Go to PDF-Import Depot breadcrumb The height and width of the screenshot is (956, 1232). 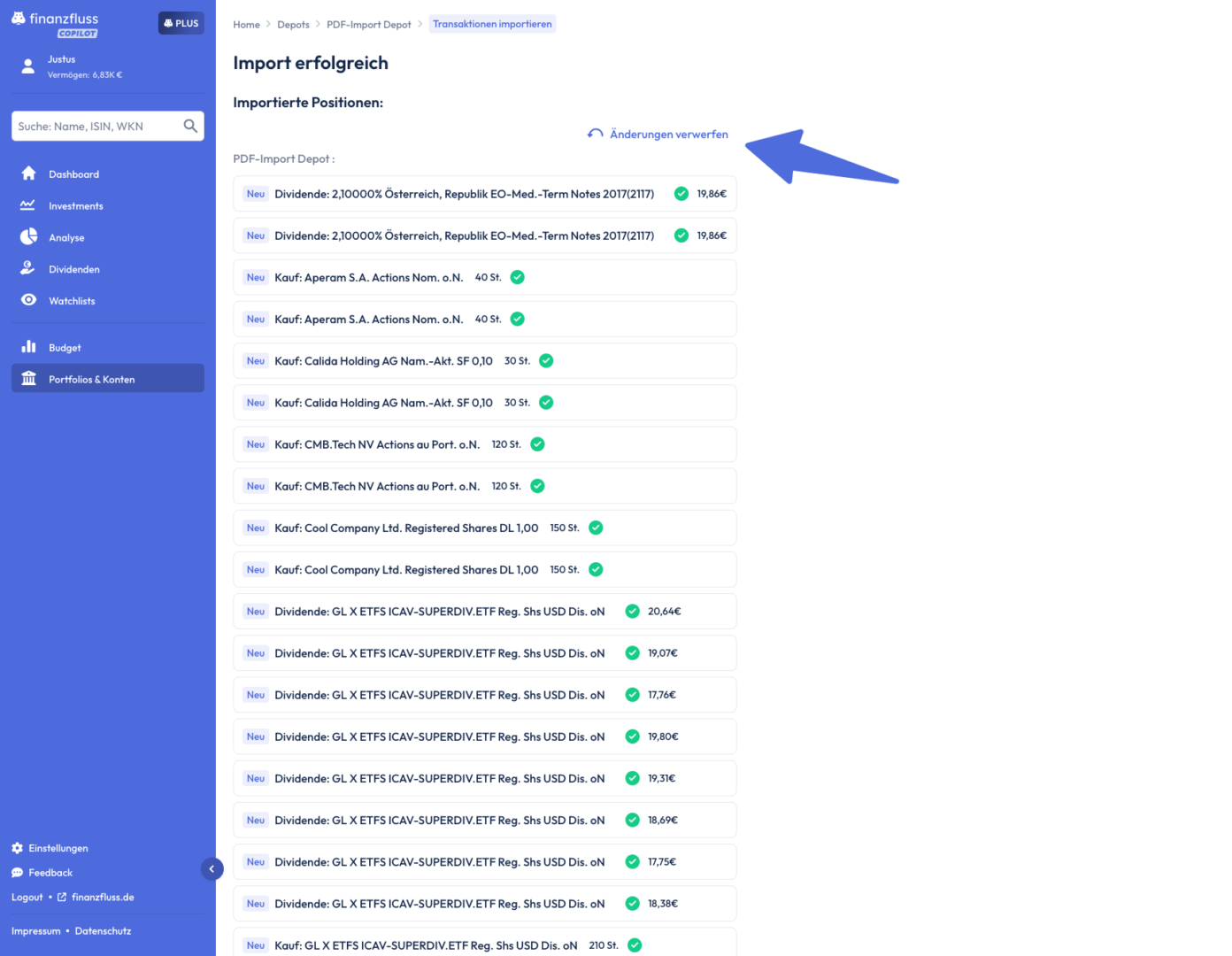[369, 25]
